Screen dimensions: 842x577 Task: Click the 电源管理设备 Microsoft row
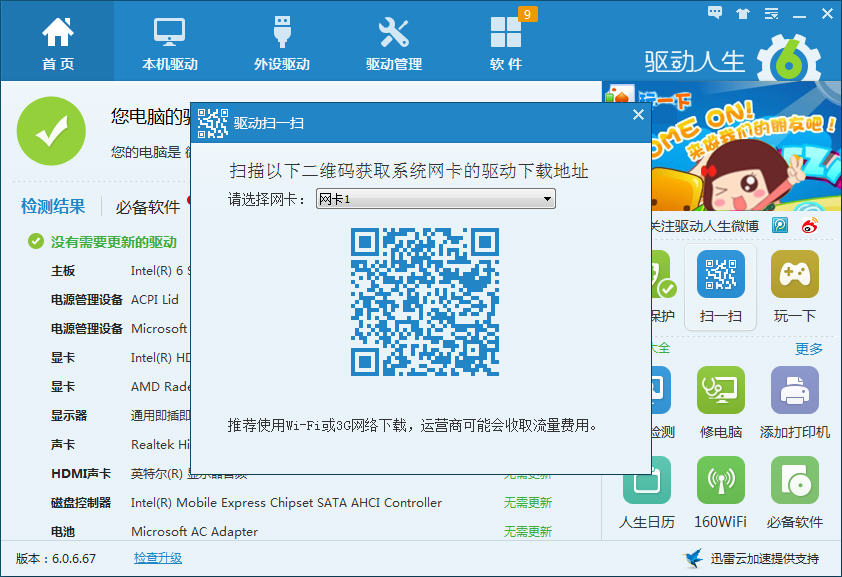click(x=120, y=329)
